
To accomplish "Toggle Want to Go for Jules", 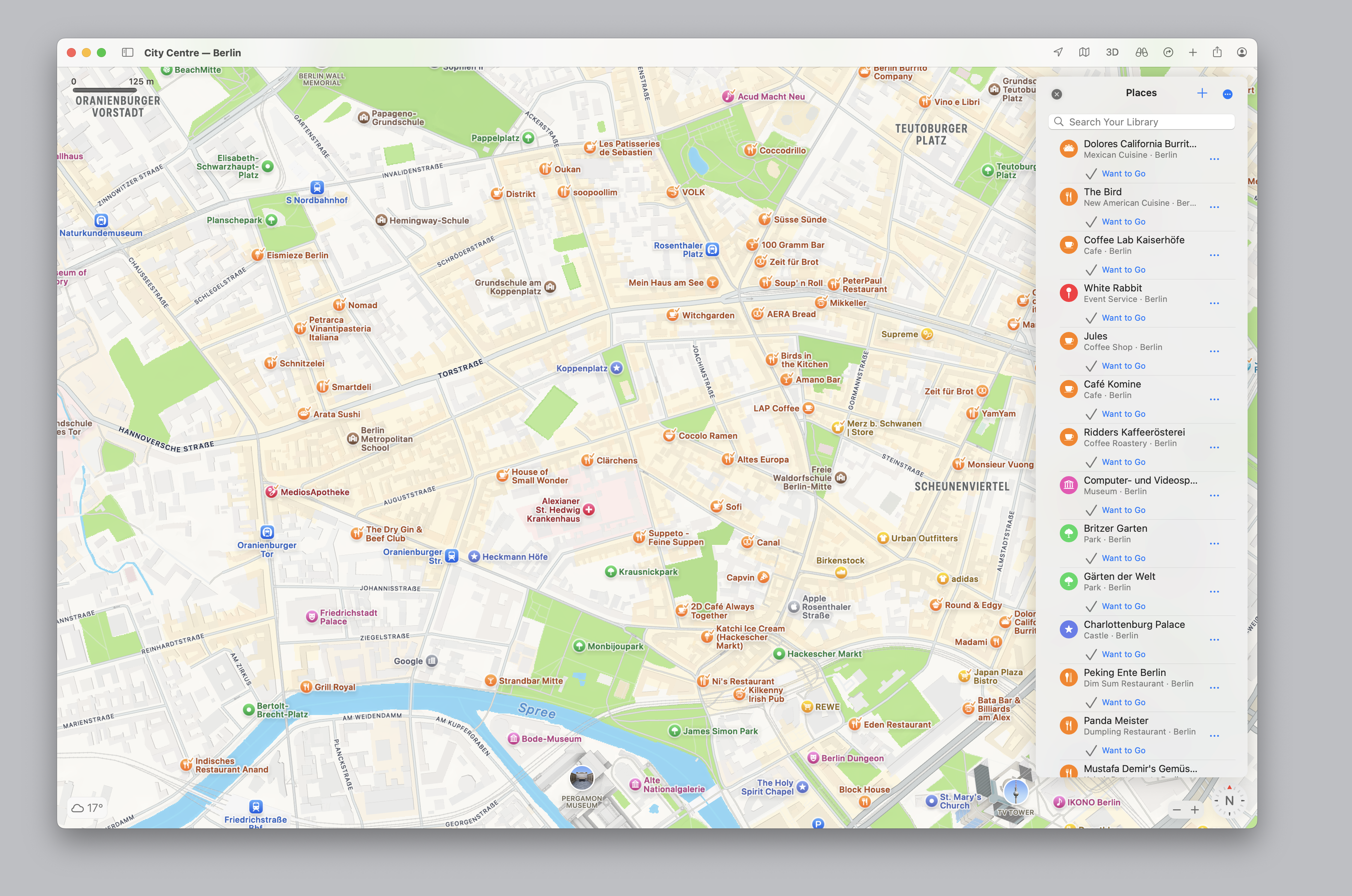I will click(x=1116, y=366).
